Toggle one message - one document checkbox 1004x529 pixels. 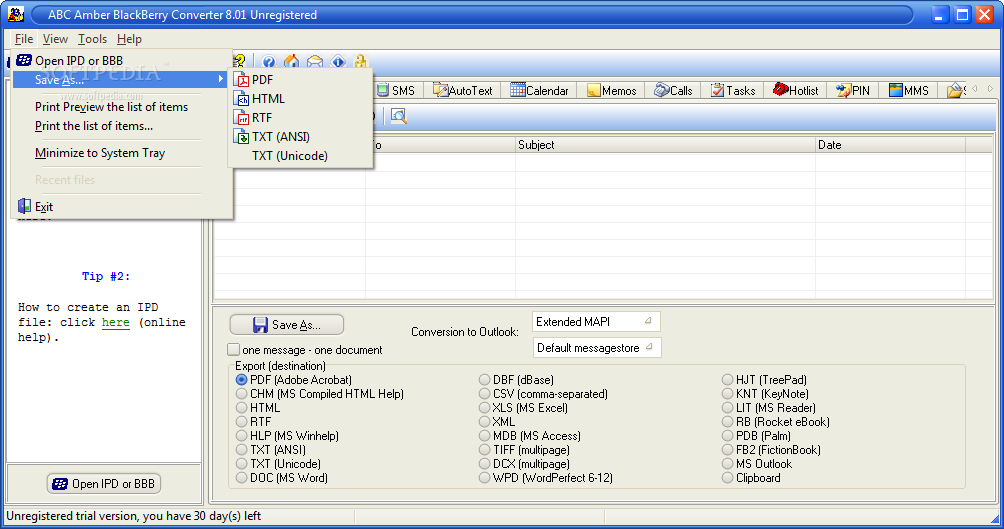click(234, 350)
